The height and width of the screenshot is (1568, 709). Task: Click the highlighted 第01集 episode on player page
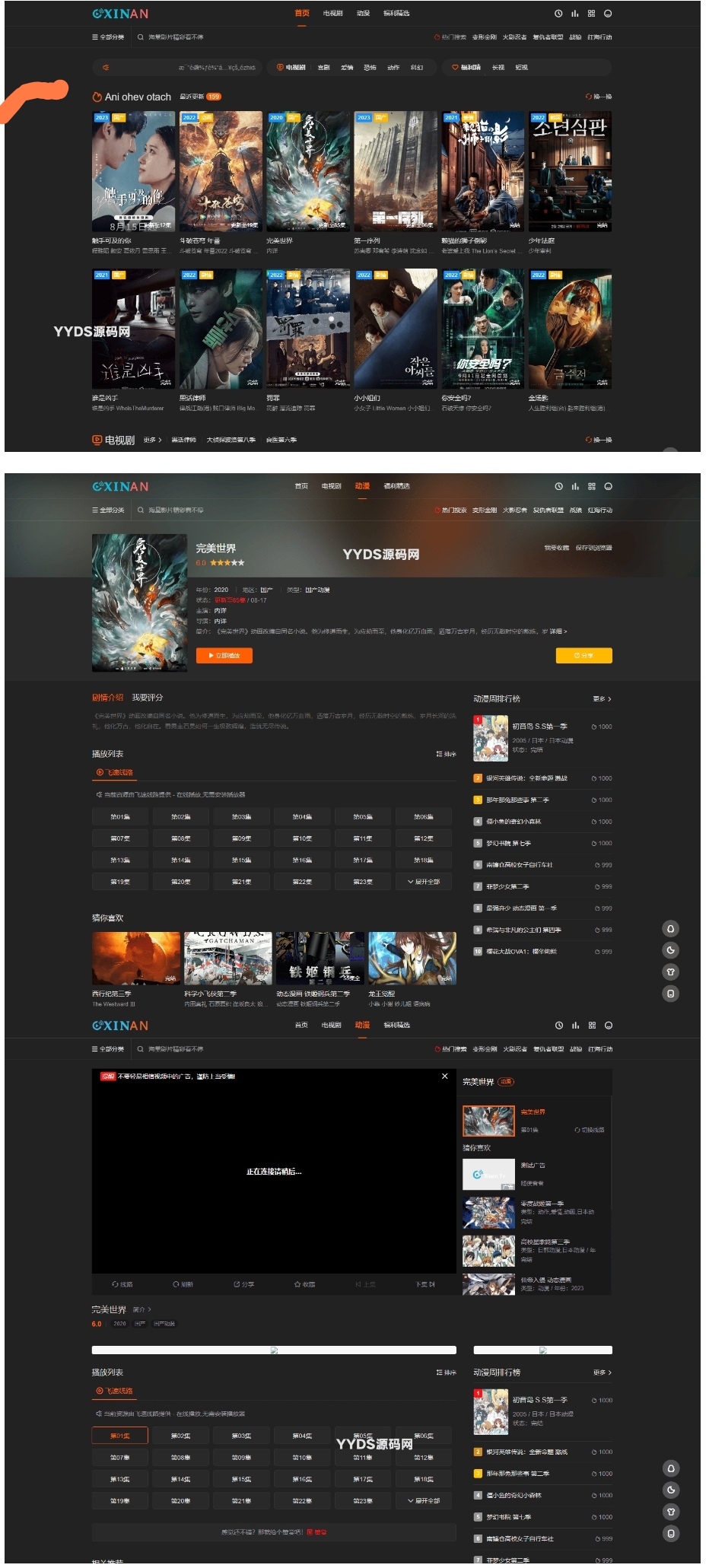click(120, 1436)
